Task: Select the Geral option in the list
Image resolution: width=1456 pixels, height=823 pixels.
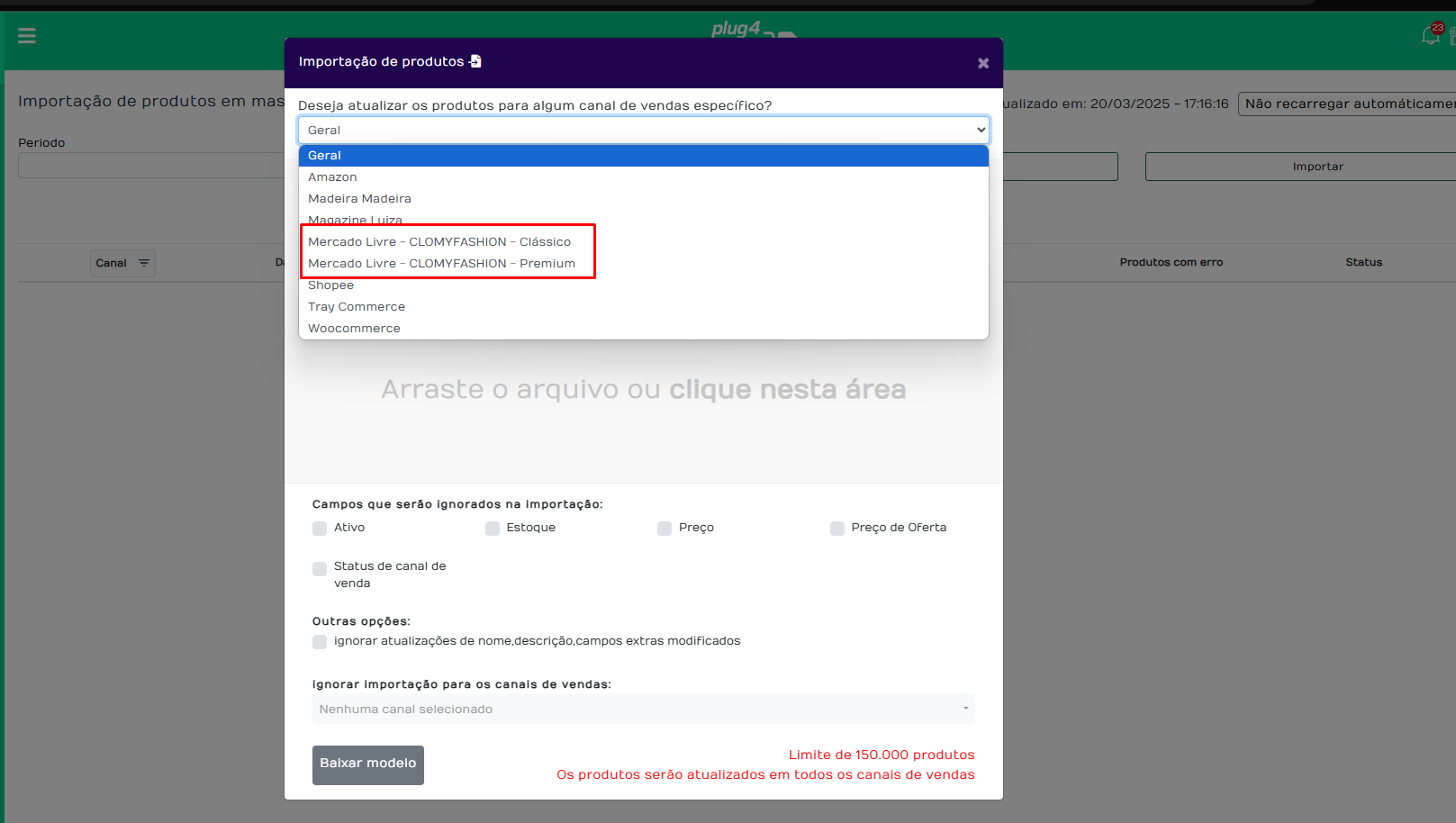Action: pos(644,156)
